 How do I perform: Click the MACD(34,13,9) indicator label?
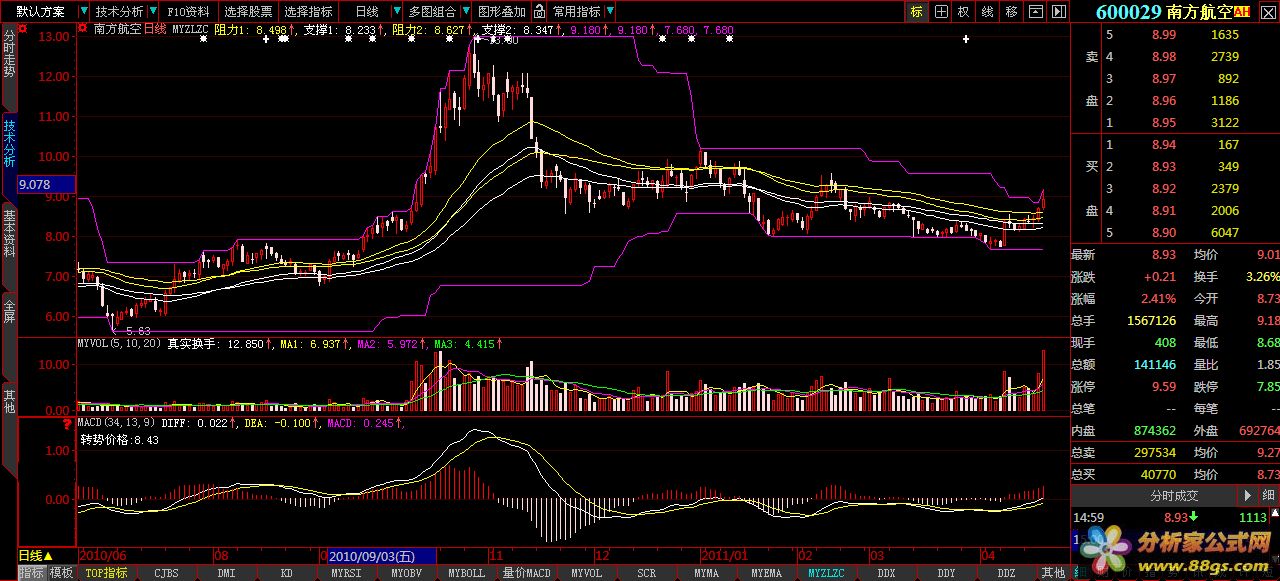coord(116,423)
